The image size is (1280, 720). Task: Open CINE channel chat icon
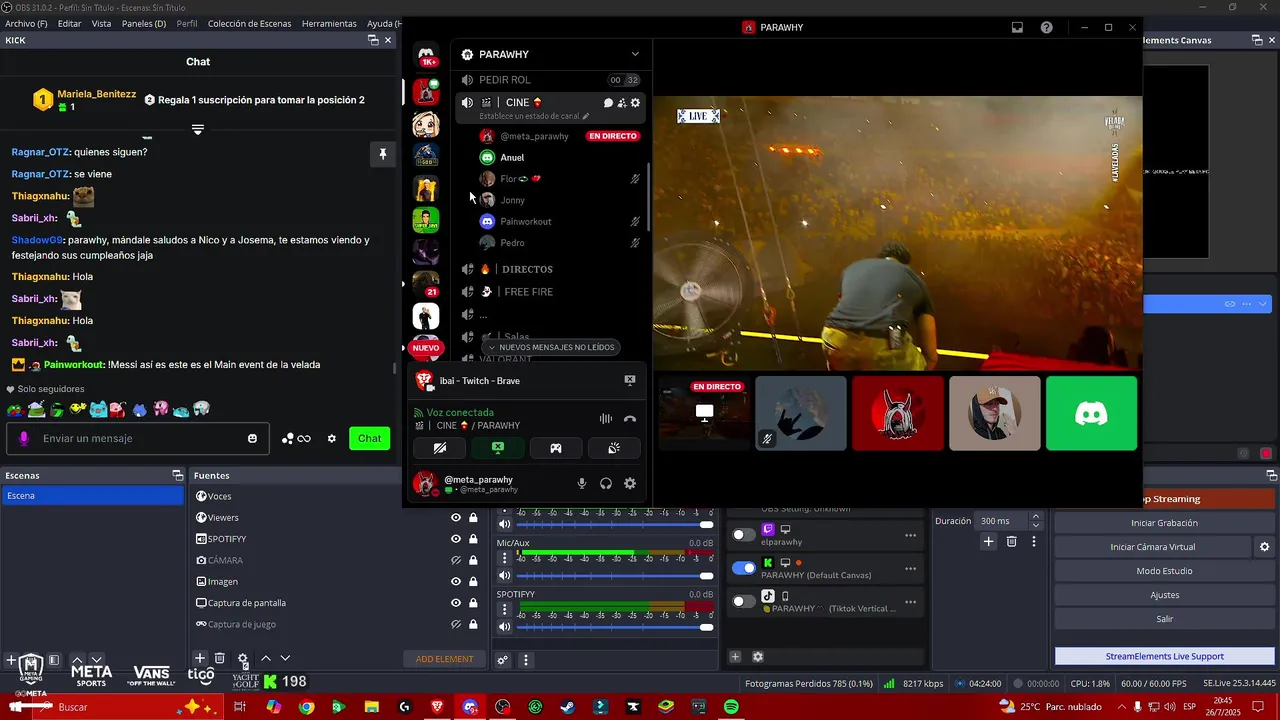point(608,103)
